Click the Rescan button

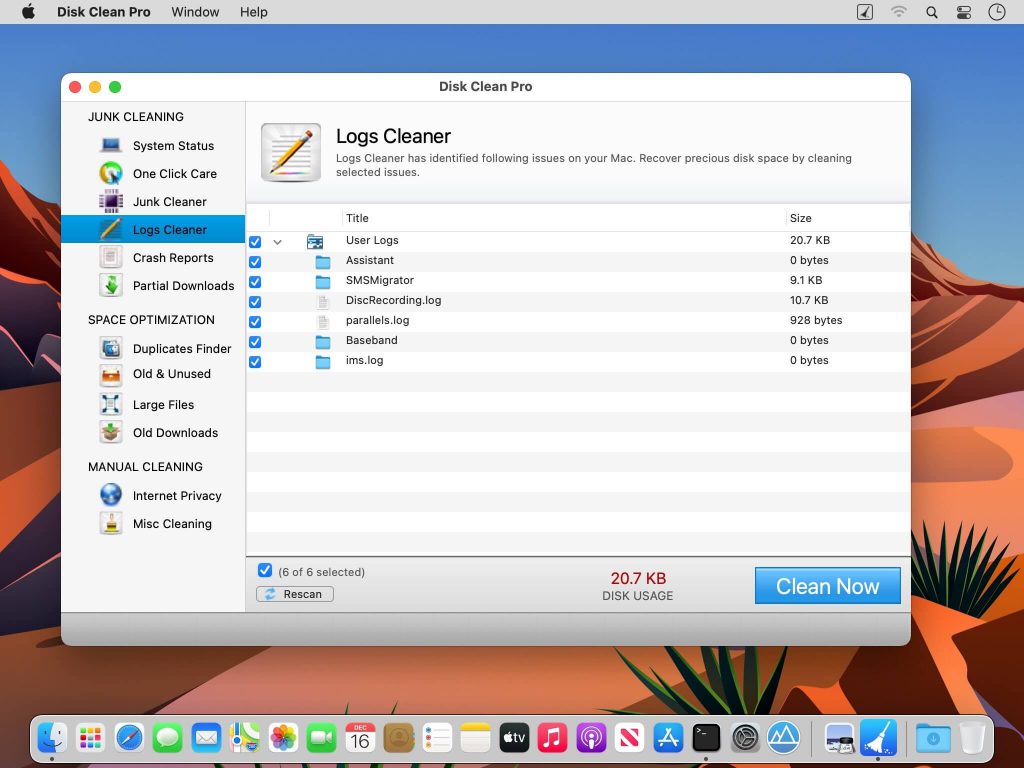coord(294,593)
